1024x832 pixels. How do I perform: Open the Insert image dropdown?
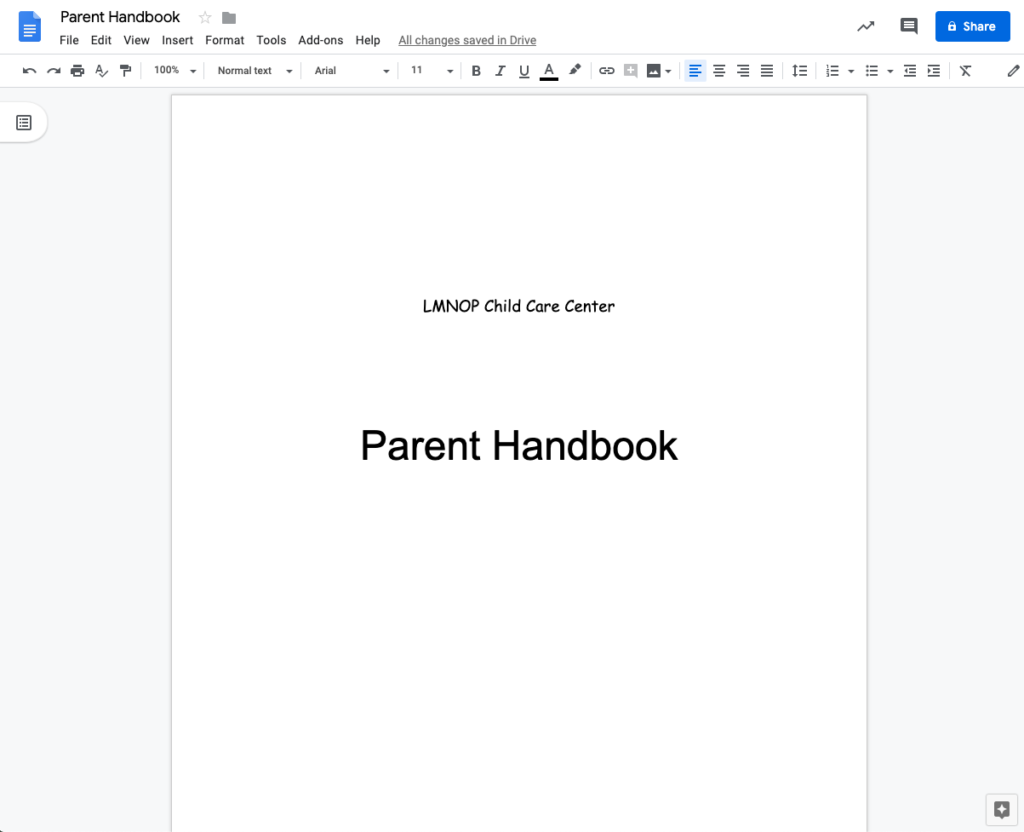click(x=658, y=71)
